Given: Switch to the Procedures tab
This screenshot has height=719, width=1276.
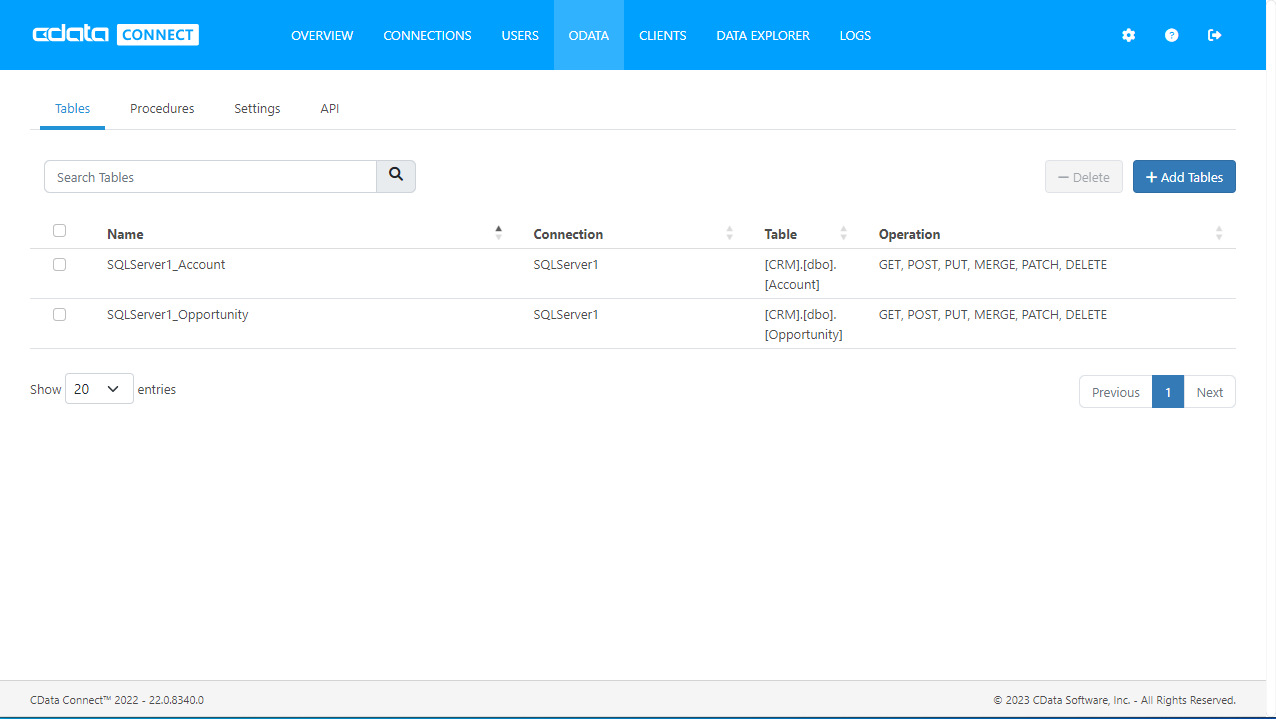Looking at the screenshot, I should 162,108.
